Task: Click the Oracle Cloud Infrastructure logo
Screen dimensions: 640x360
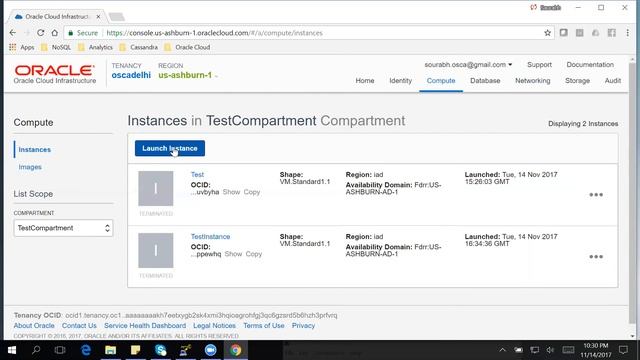Action: [x=55, y=74]
